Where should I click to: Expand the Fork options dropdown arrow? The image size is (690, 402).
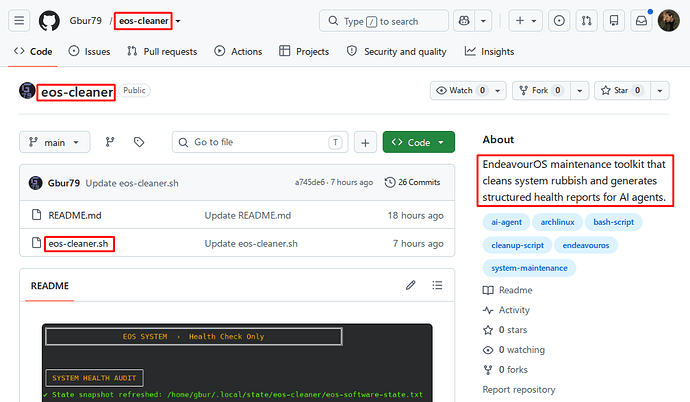pyautogui.click(x=580, y=91)
